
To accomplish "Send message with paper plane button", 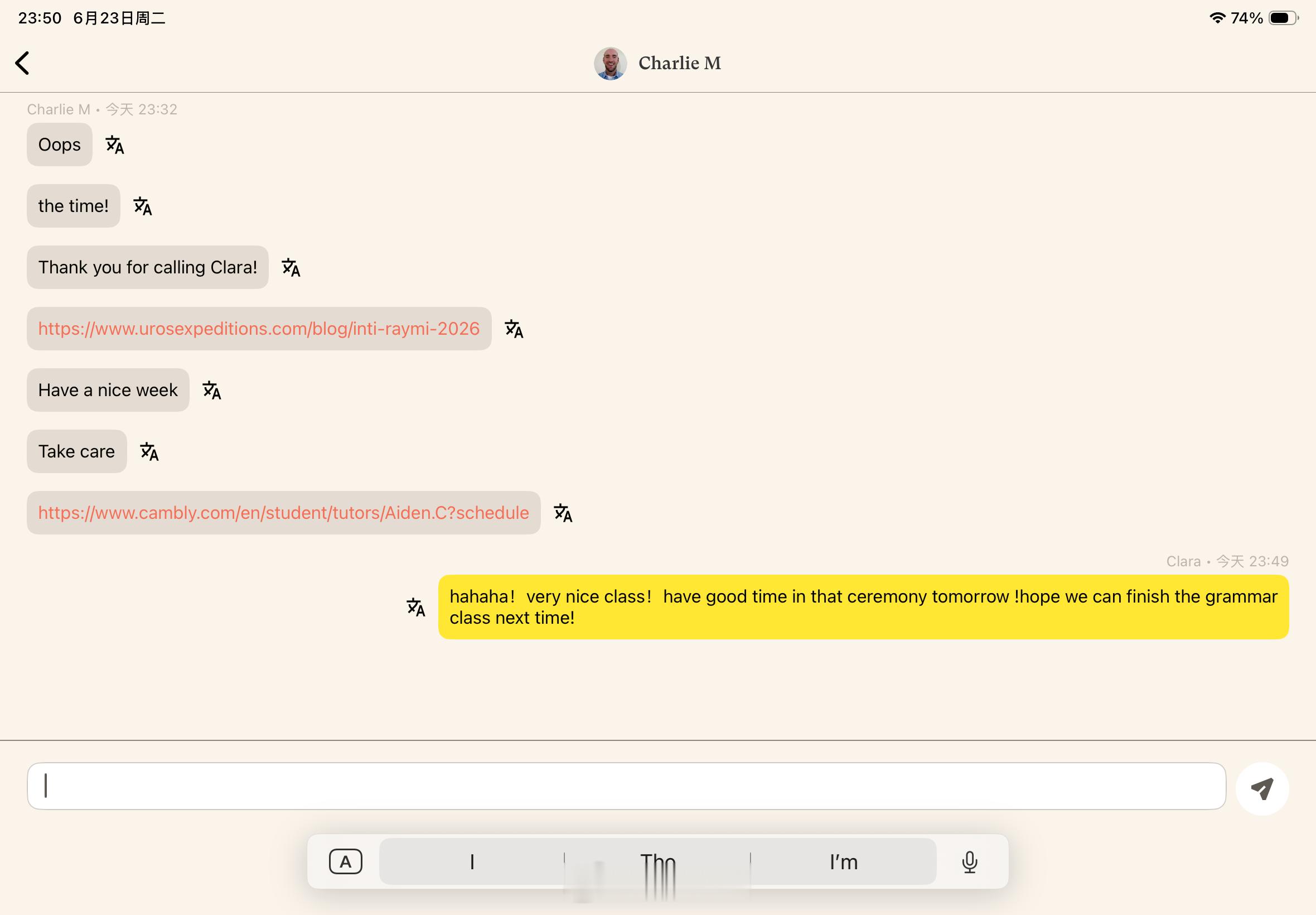I will click(1262, 788).
